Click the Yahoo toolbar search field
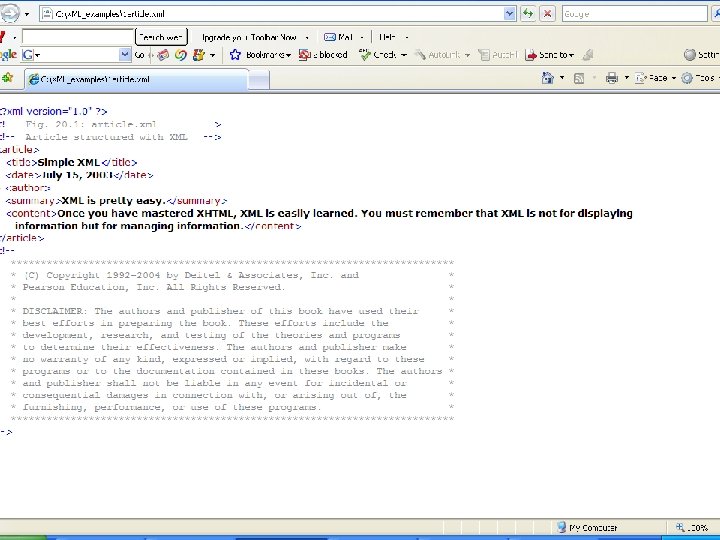Screen dimensions: 720x540 [78, 37]
